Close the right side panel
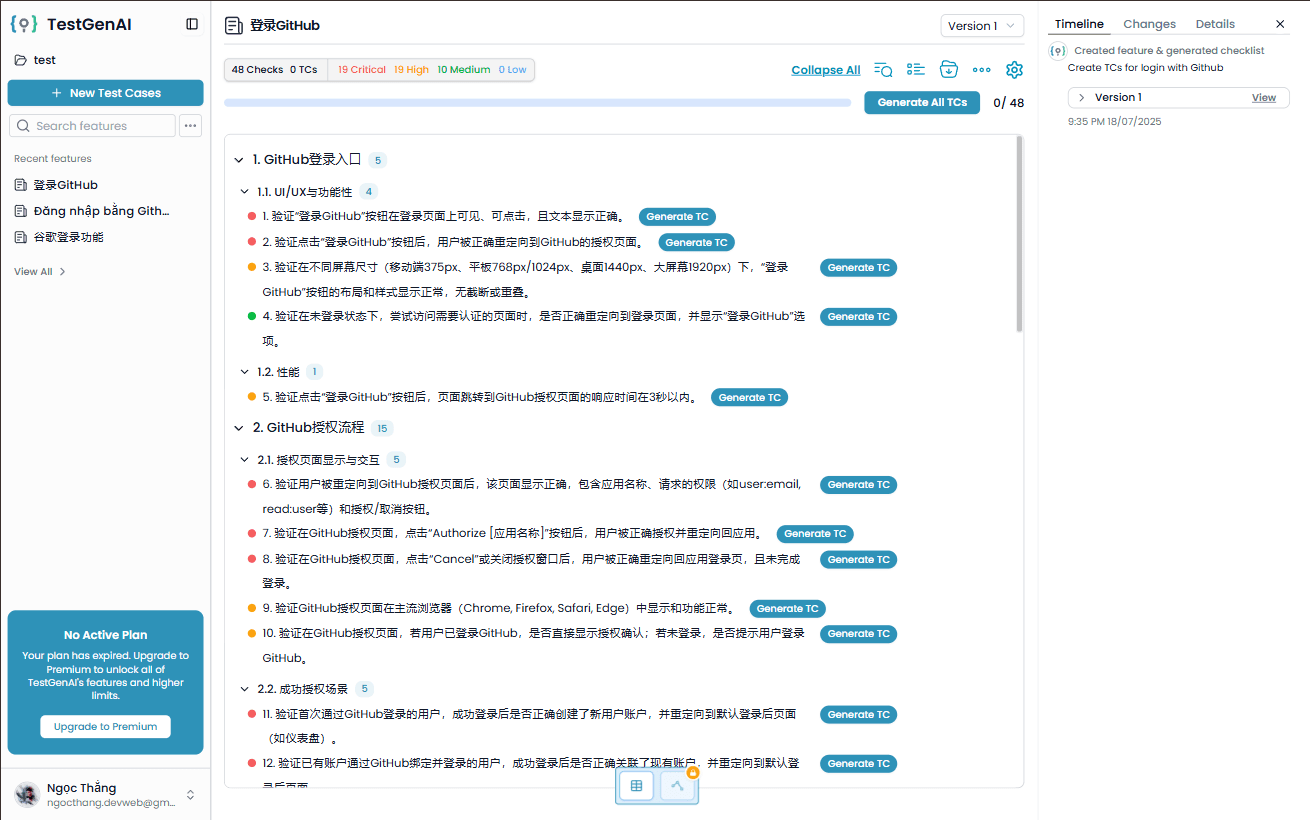 tap(1280, 24)
